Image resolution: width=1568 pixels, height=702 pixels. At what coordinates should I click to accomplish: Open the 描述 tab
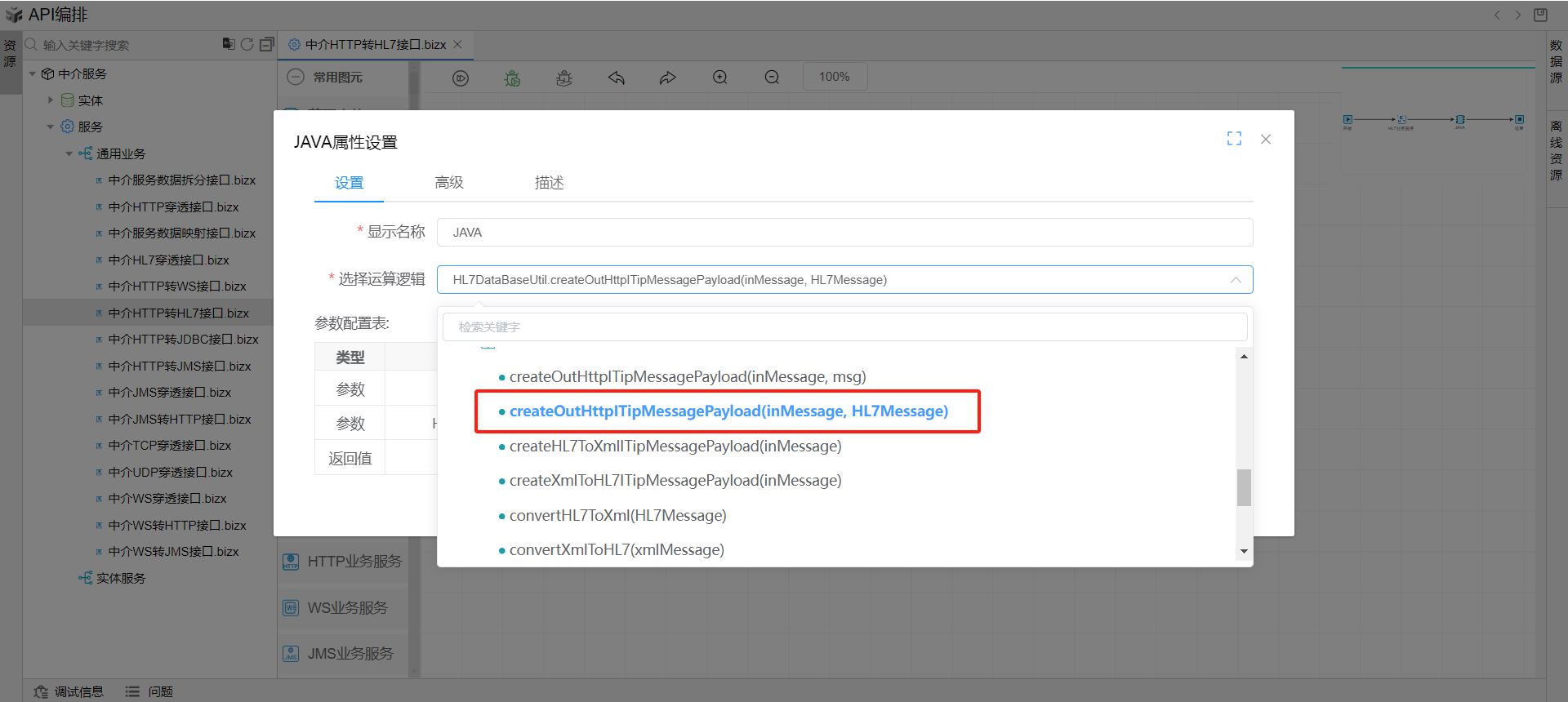tap(549, 183)
